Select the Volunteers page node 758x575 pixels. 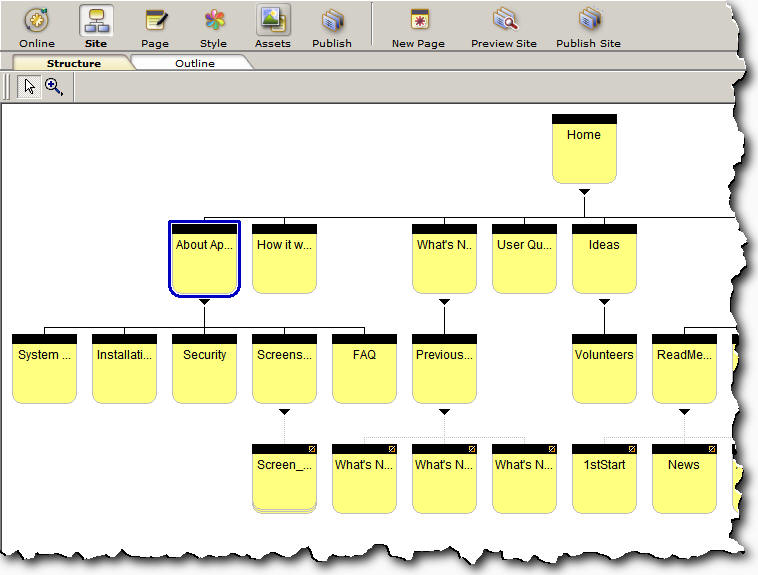[604, 369]
